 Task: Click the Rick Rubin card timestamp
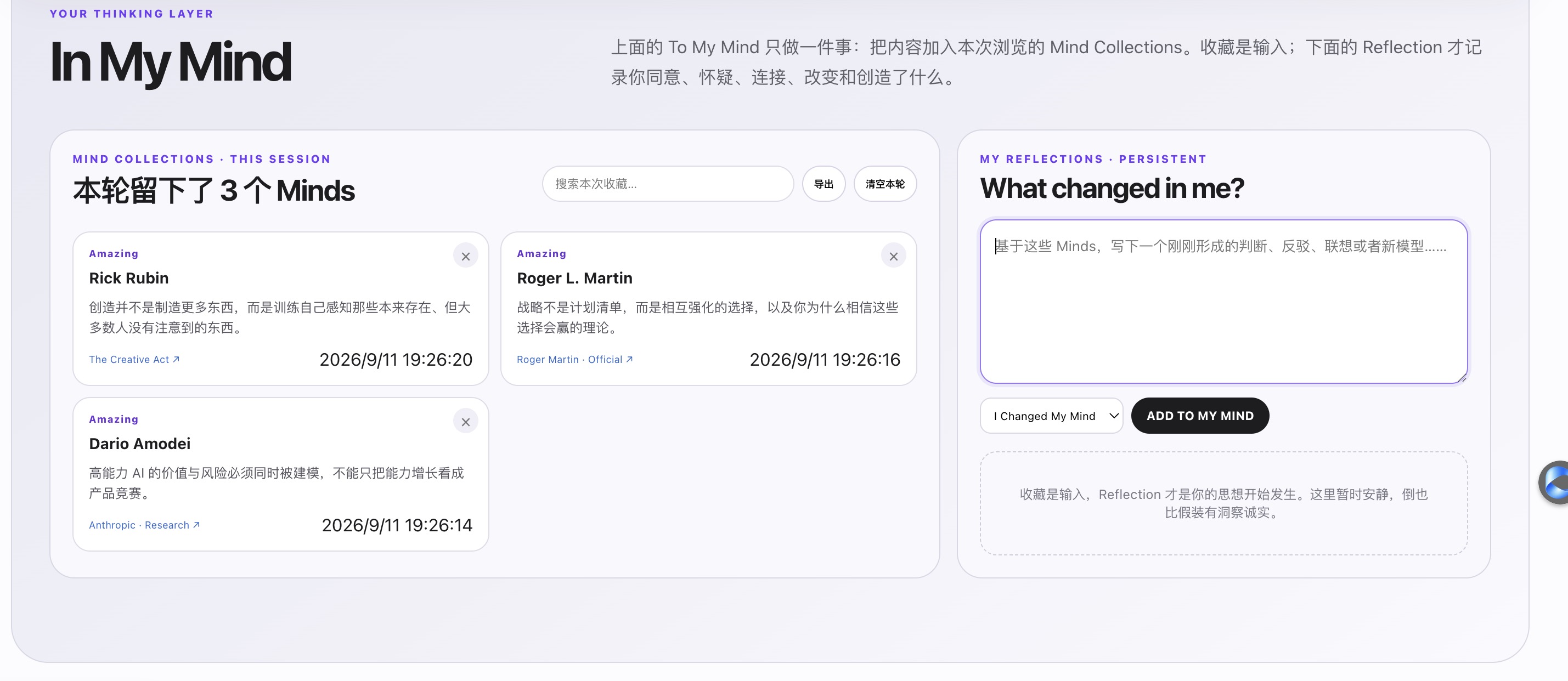396,360
